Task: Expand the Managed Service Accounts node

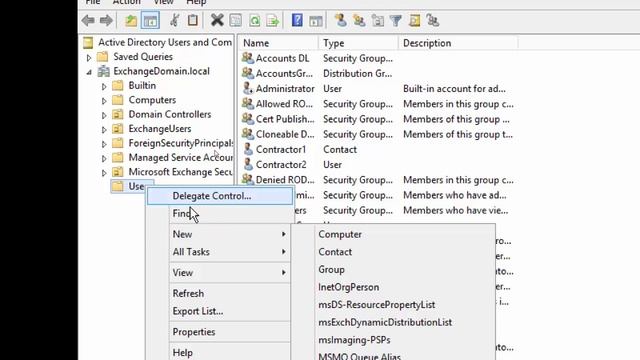Action: 104,158
